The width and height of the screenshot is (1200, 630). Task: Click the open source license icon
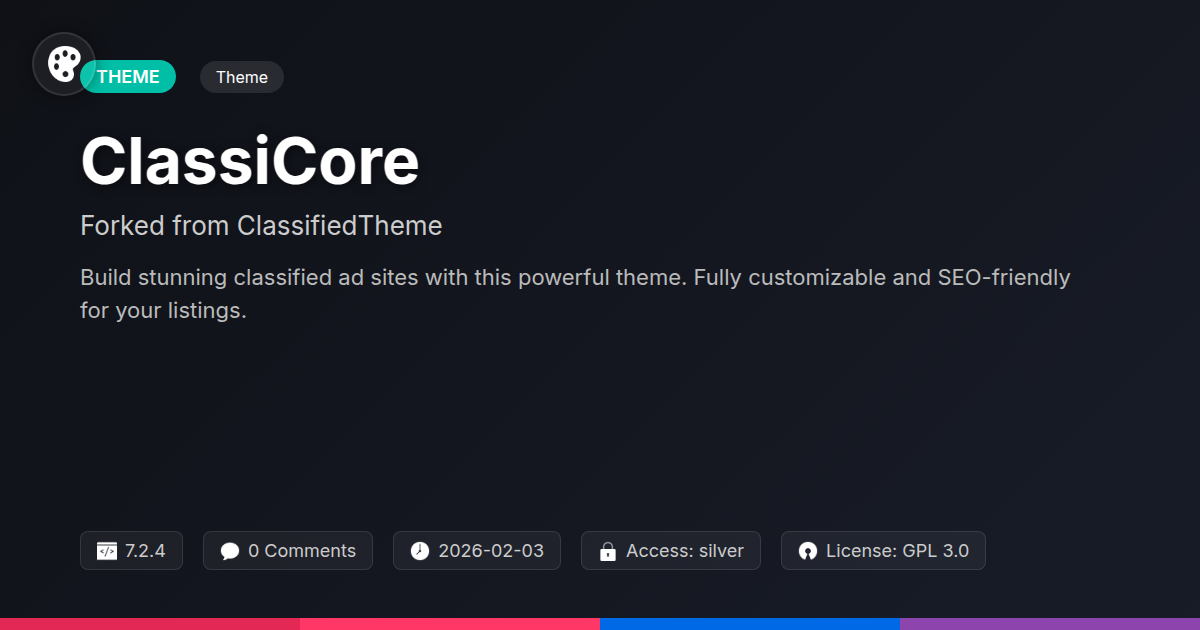(808, 551)
